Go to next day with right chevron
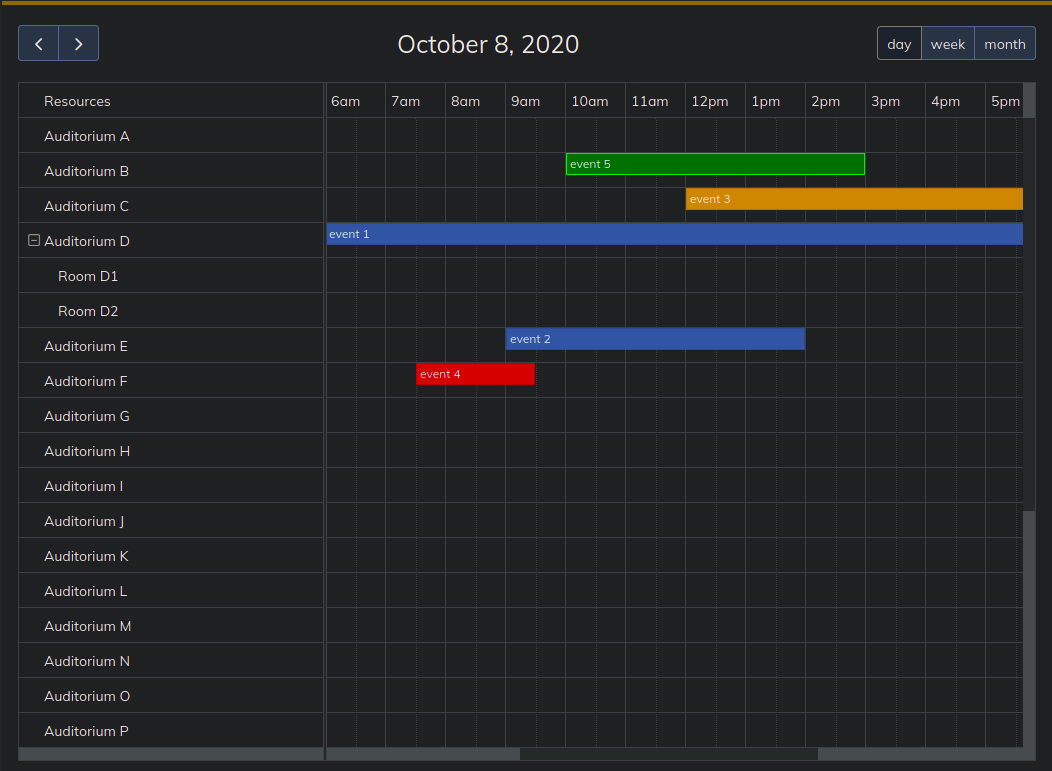Image resolution: width=1052 pixels, height=771 pixels. [78, 44]
